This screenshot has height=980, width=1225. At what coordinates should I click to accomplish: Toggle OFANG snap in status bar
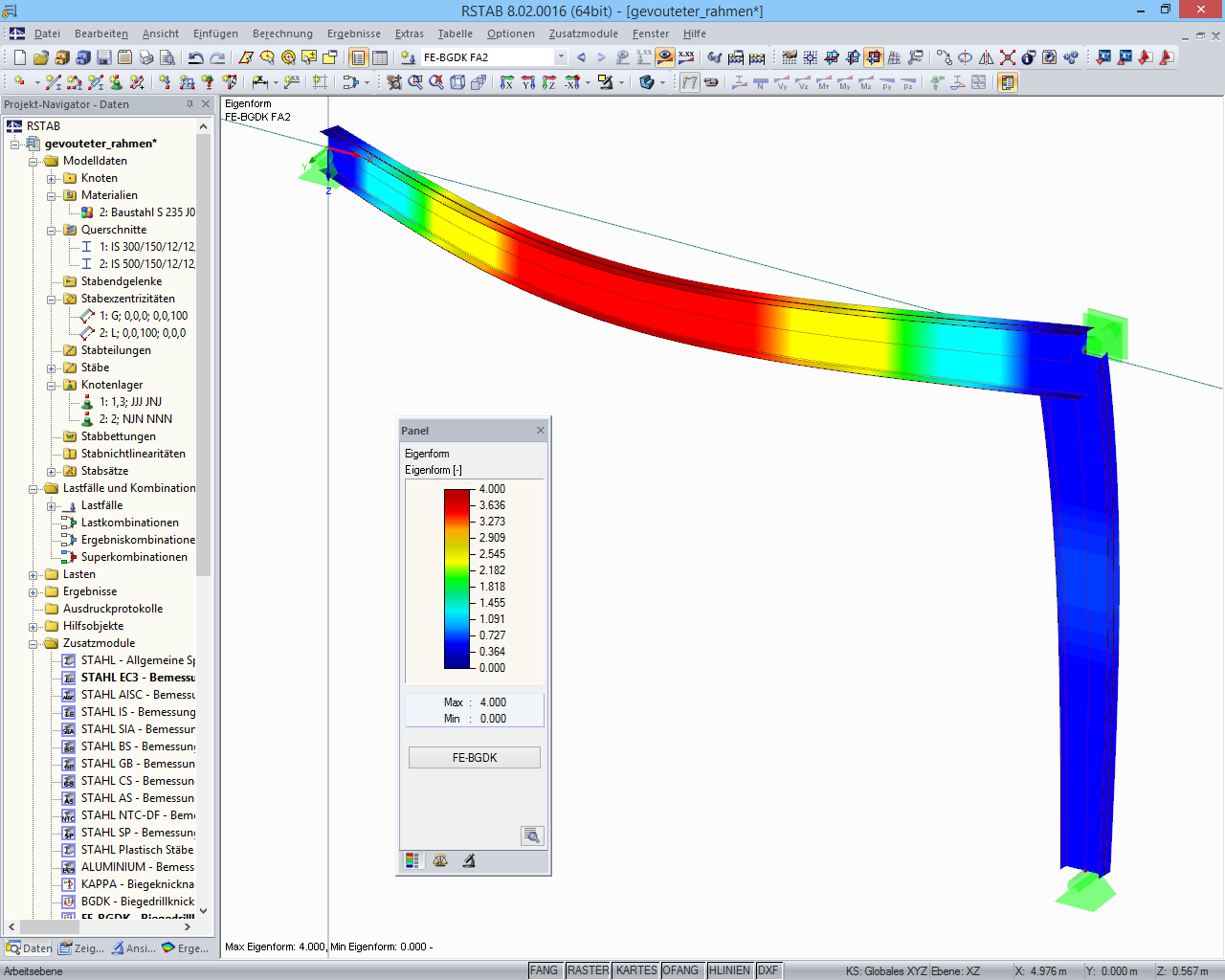(x=680, y=970)
